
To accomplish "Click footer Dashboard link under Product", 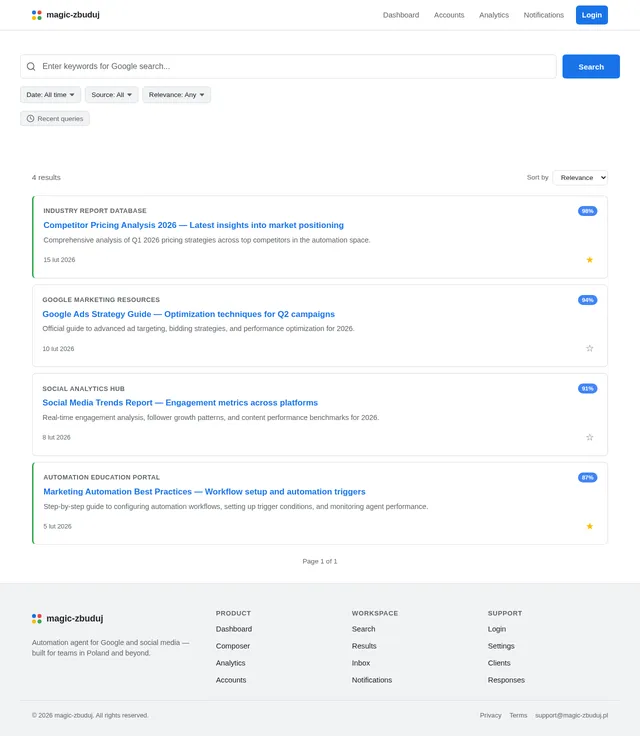I will click(234, 629).
